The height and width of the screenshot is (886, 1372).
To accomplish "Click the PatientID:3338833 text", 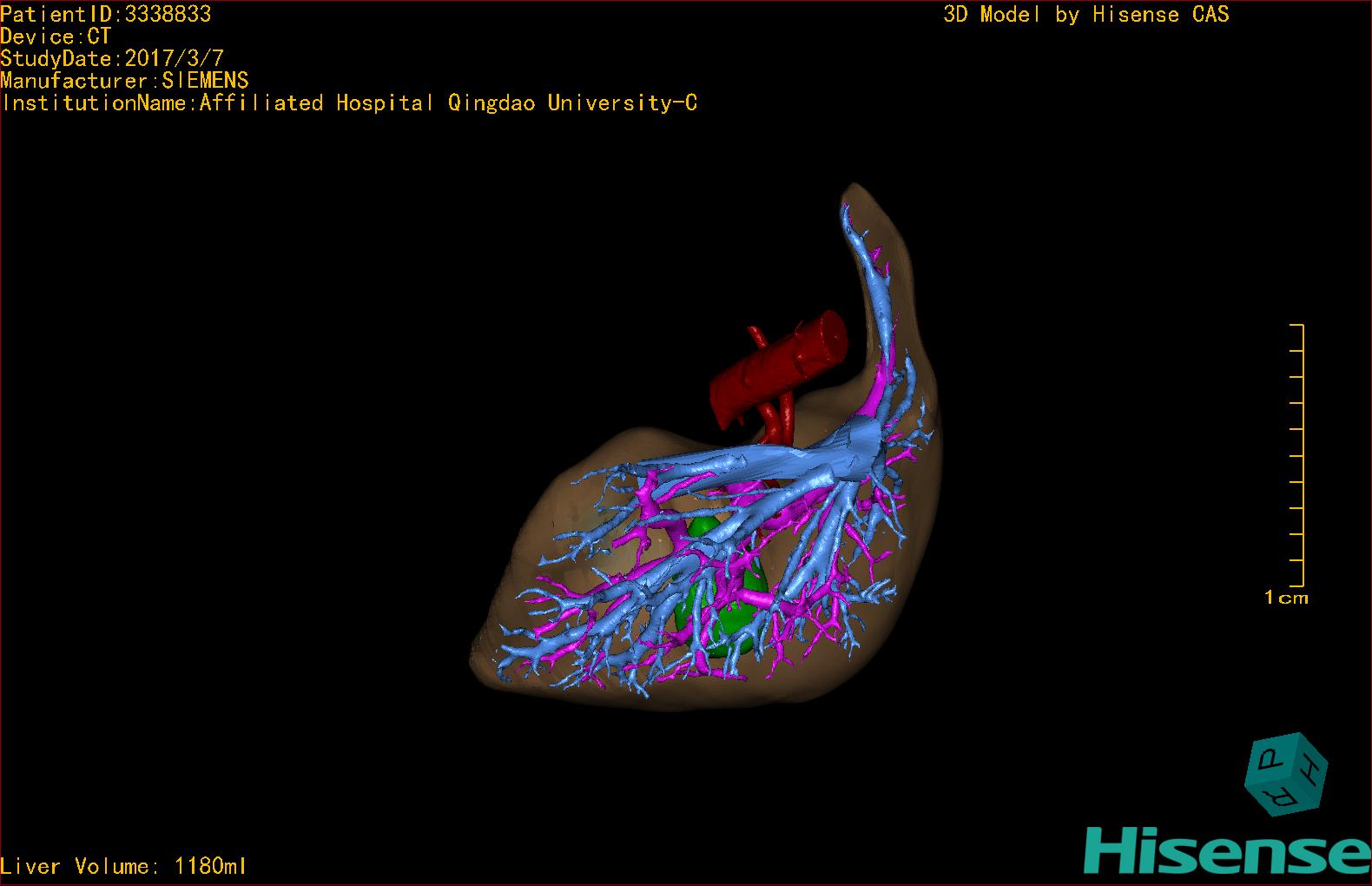I will coord(106,14).
